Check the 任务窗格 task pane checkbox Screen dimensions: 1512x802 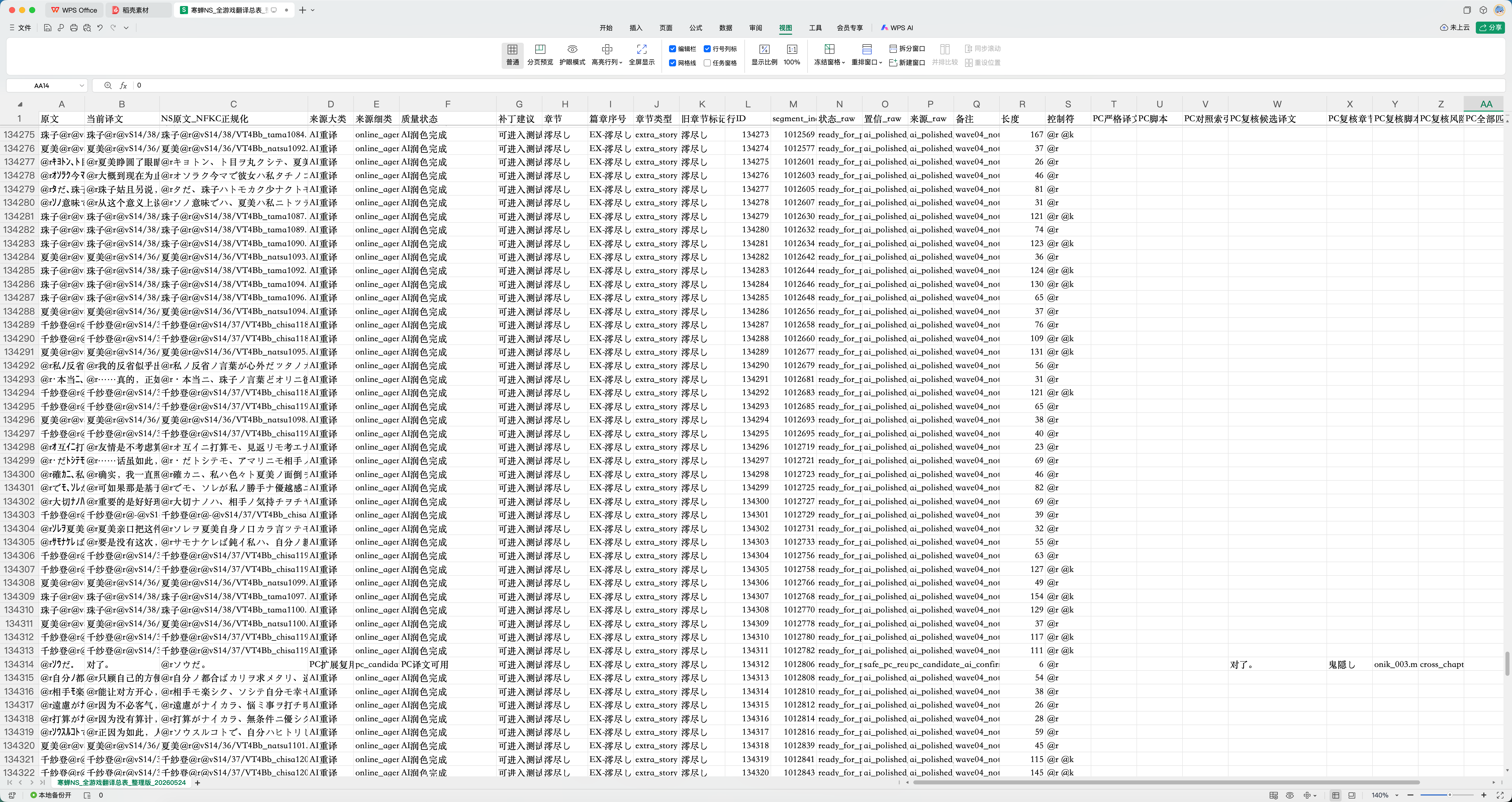pyautogui.click(x=707, y=63)
